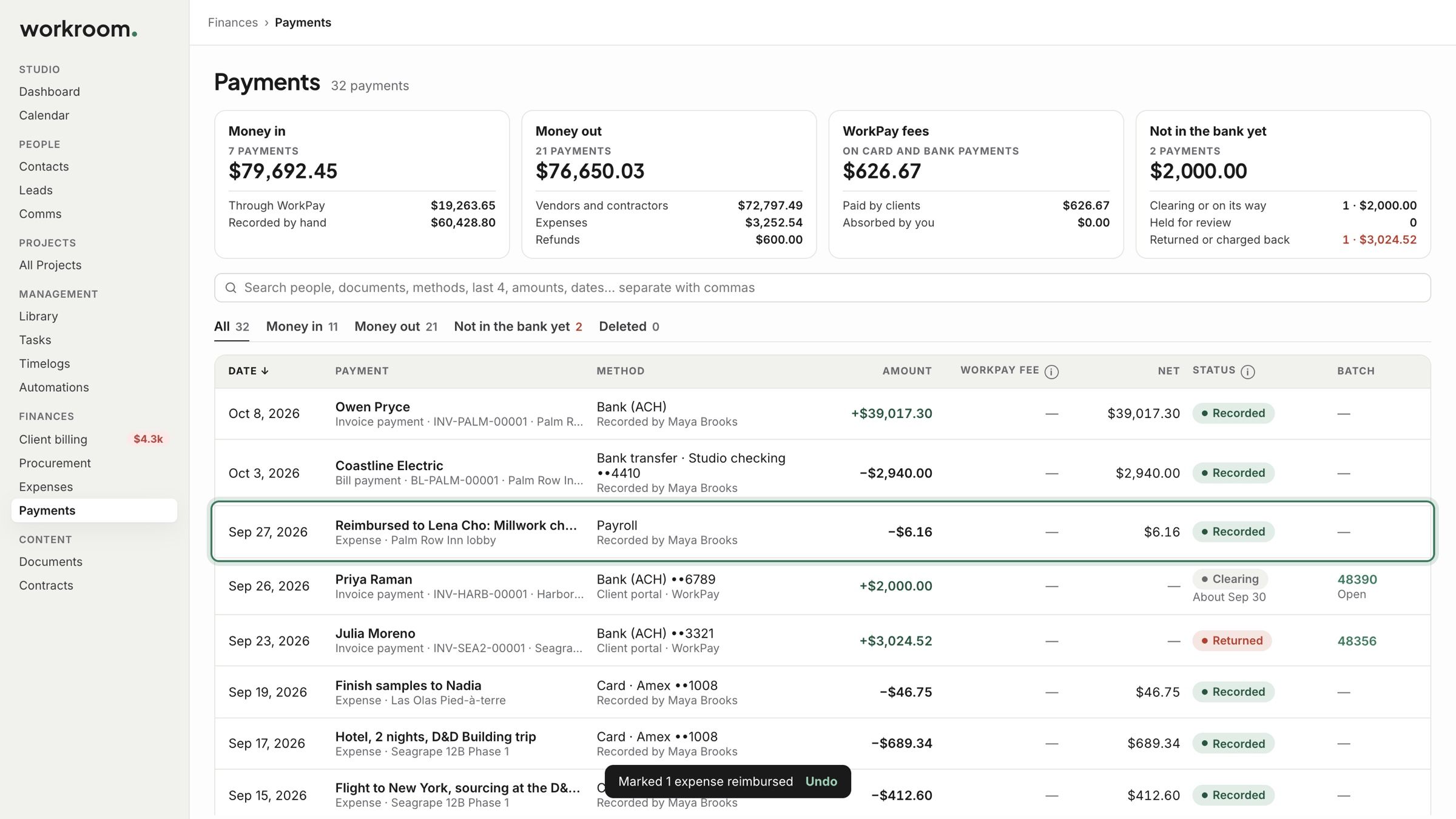The height and width of the screenshot is (819, 1456).
Task: Switch to the Money out tab
Action: point(396,326)
